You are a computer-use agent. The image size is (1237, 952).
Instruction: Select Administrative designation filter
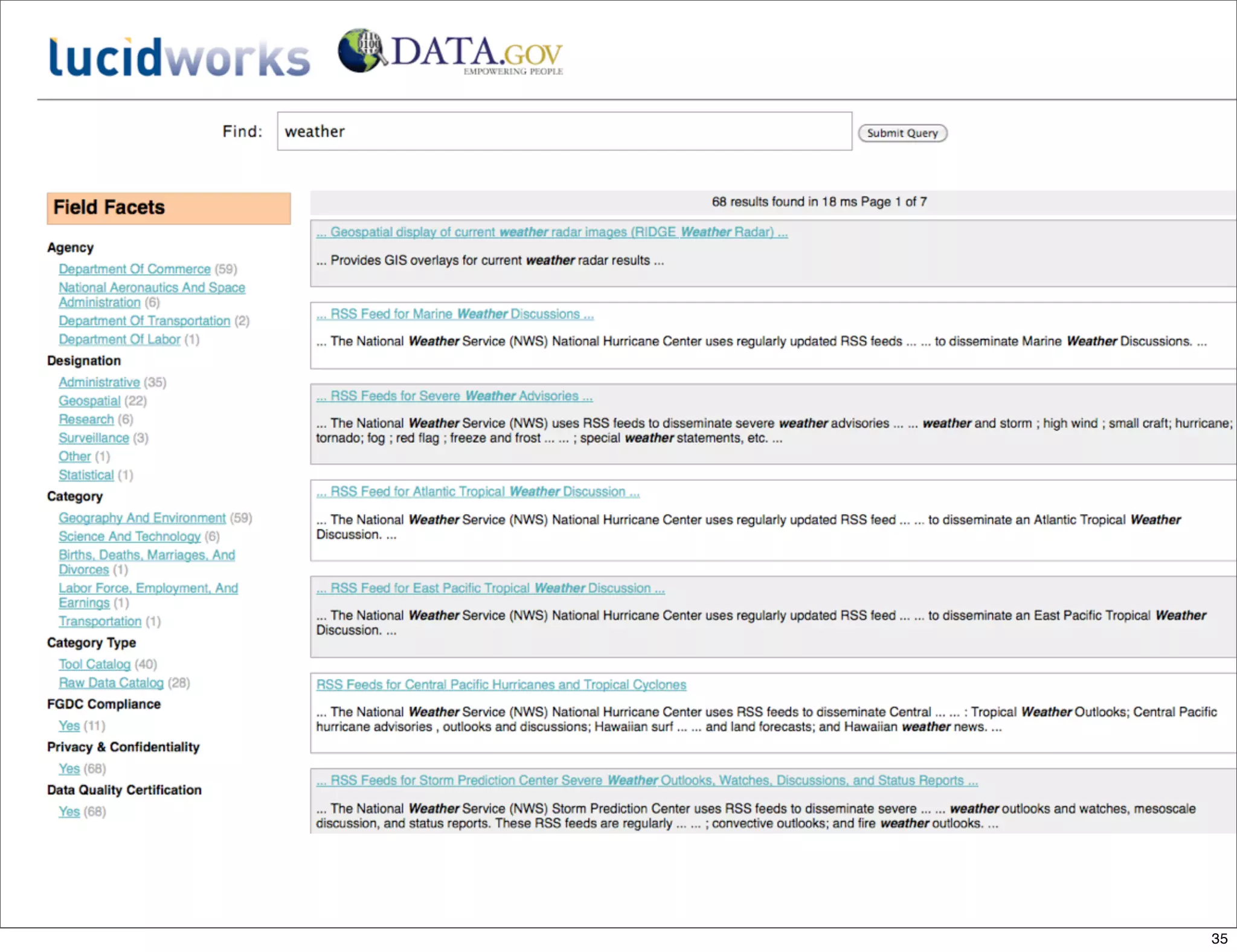(x=99, y=382)
